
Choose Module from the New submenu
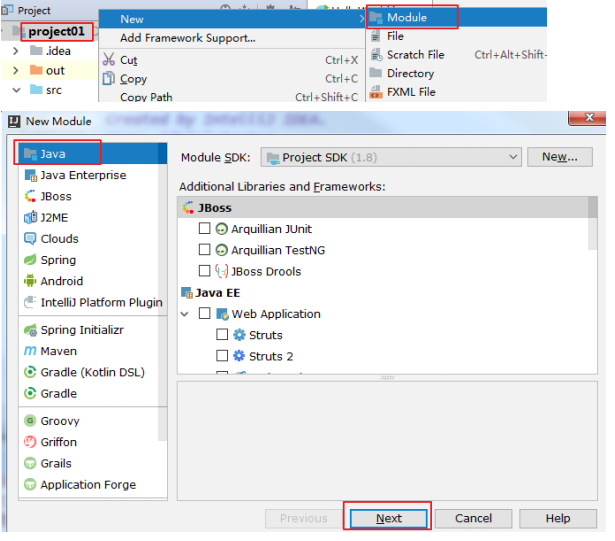(x=457, y=17)
